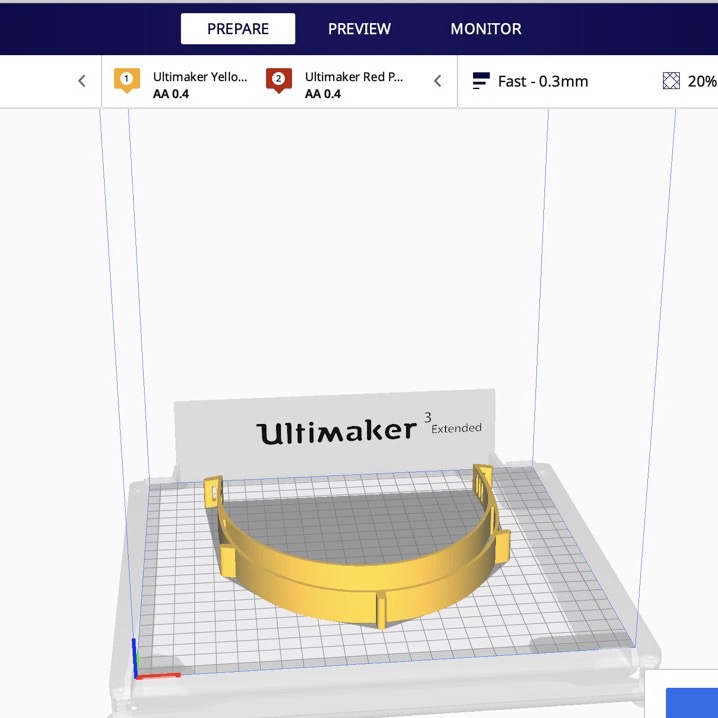This screenshot has height=718, width=718.
Task: Click the left upright model clip
Action: 213,491
